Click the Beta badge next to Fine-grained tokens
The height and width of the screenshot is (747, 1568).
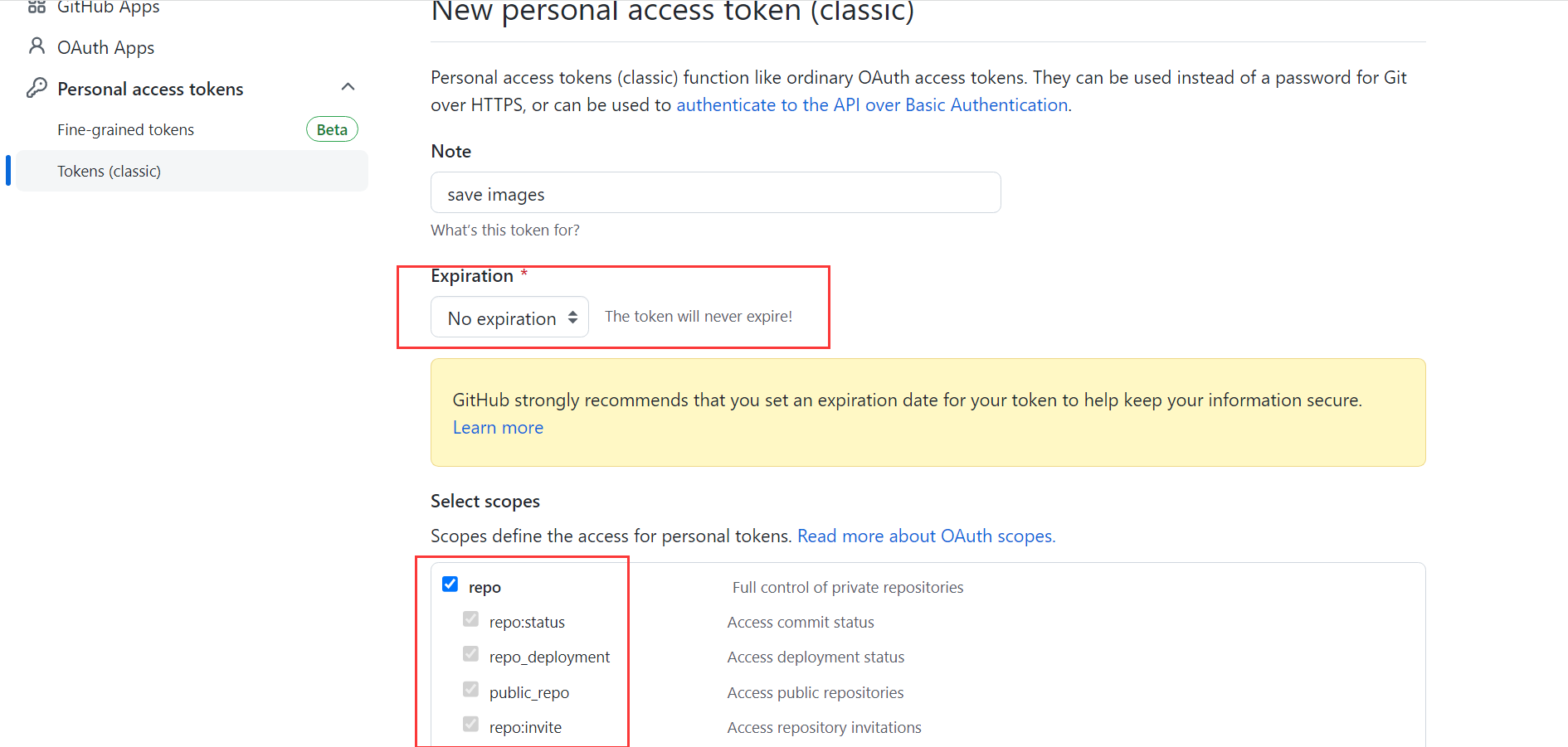(x=332, y=129)
